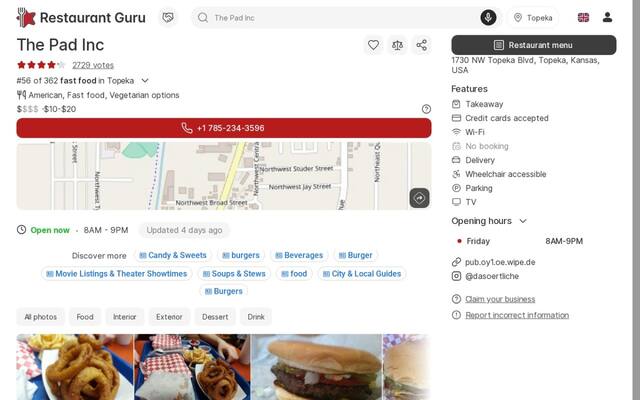
Task: Open lowercase burgers tag
Action: [241, 256]
